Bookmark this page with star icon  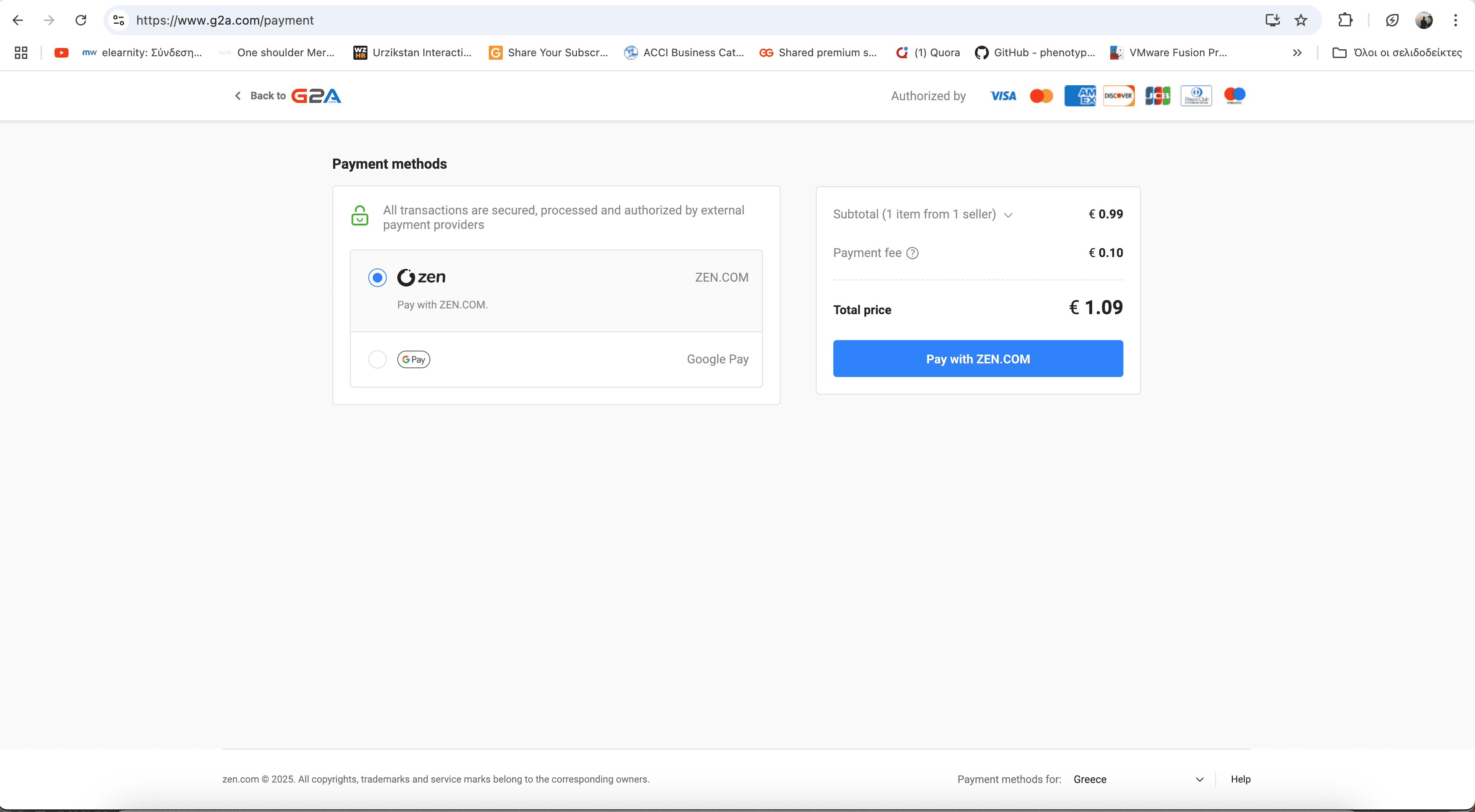click(1301, 21)
